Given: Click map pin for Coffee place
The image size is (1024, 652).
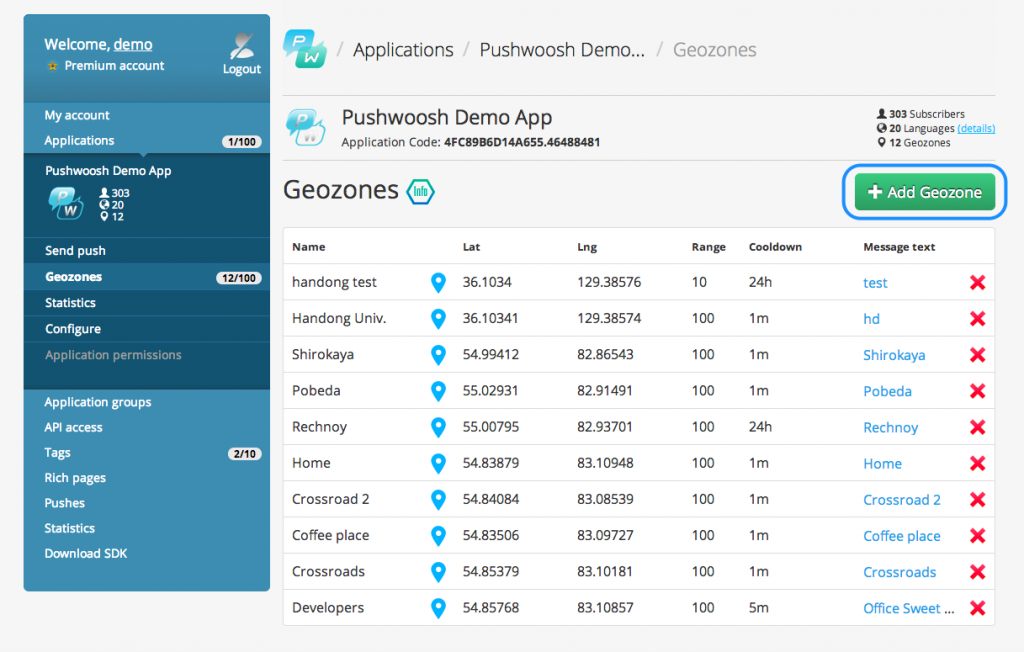Looking at the screenshot, I should pos(438,536).
